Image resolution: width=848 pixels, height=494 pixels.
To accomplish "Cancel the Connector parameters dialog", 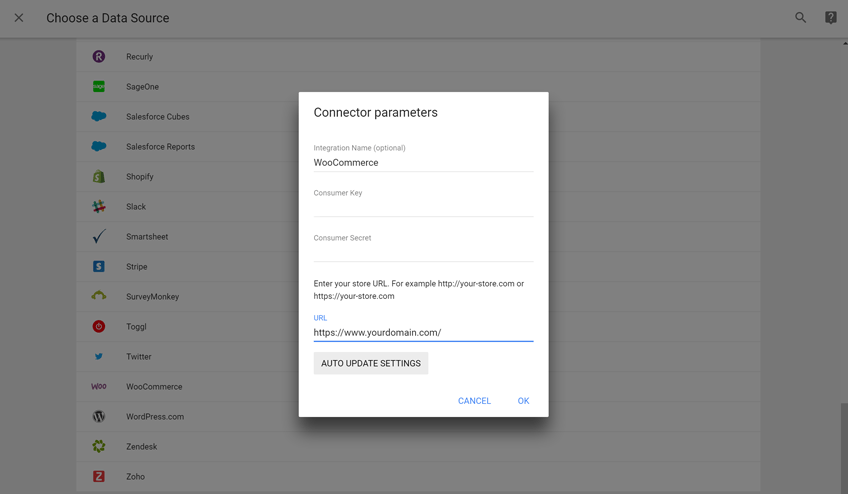I will [474, 401].
